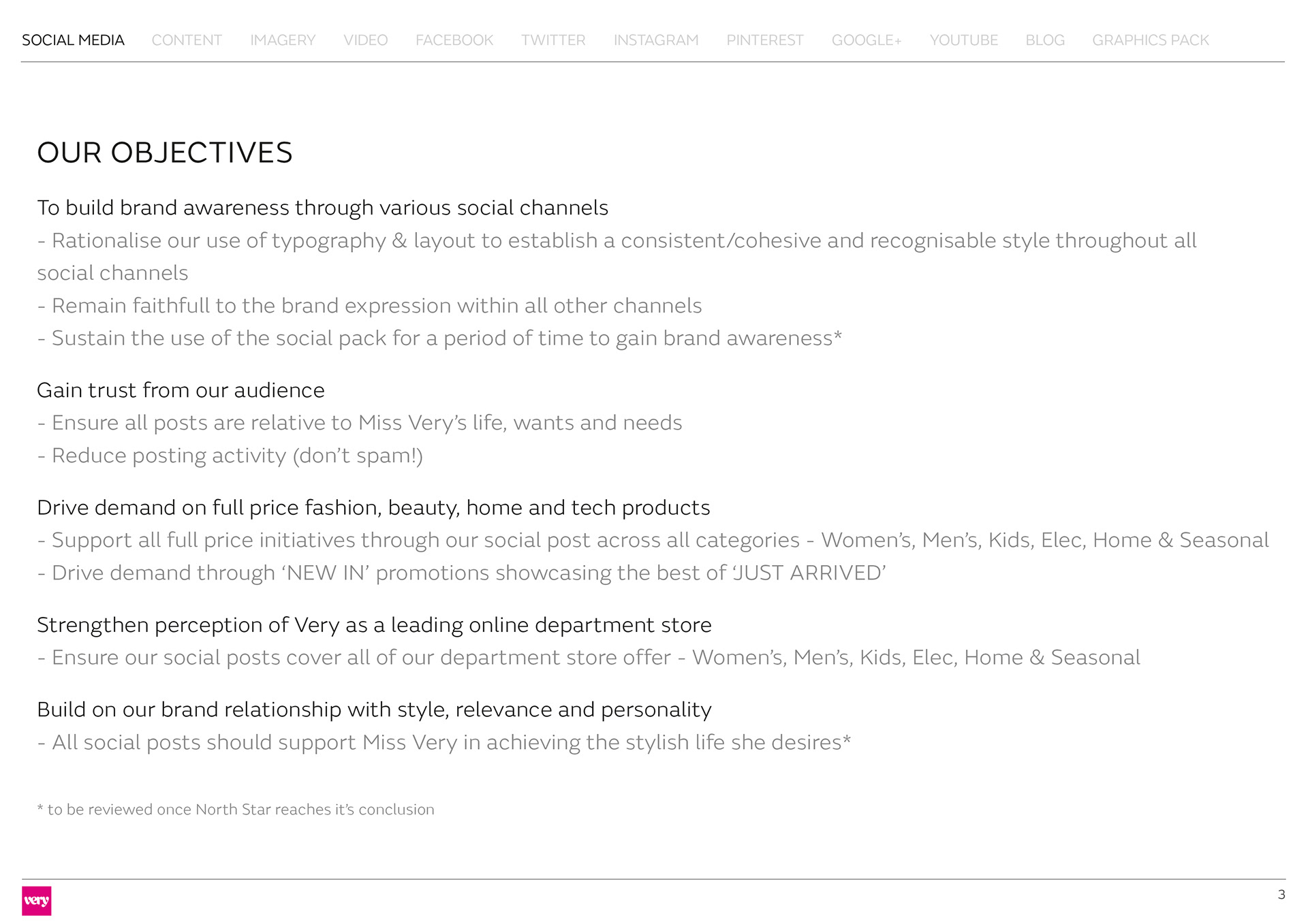Open the Blog tab
This screenshot has width=1308, height=924.
point(1045,40)
